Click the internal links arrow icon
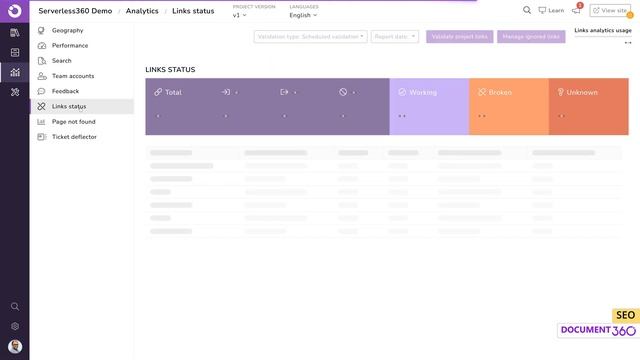Viewport: 640px width, 360px height. point(226,92)
